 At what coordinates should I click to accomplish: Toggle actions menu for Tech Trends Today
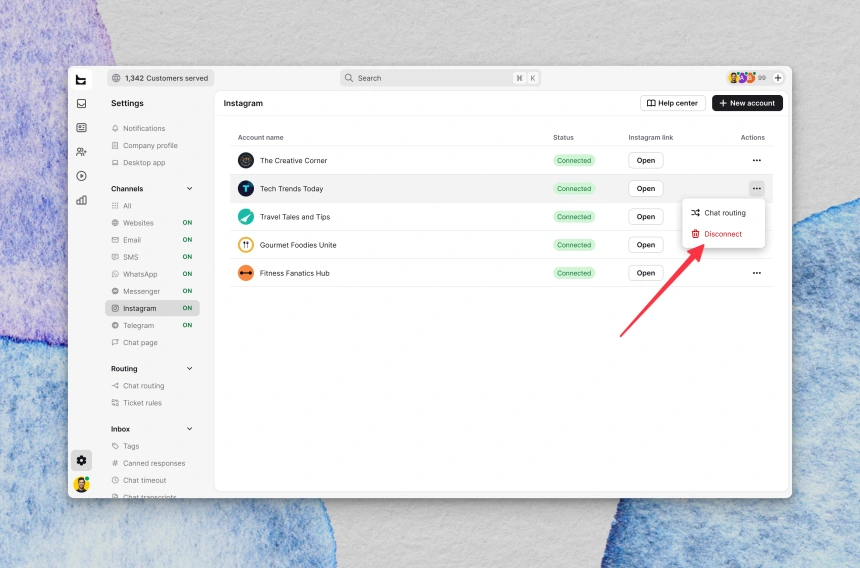coord(757,189)
